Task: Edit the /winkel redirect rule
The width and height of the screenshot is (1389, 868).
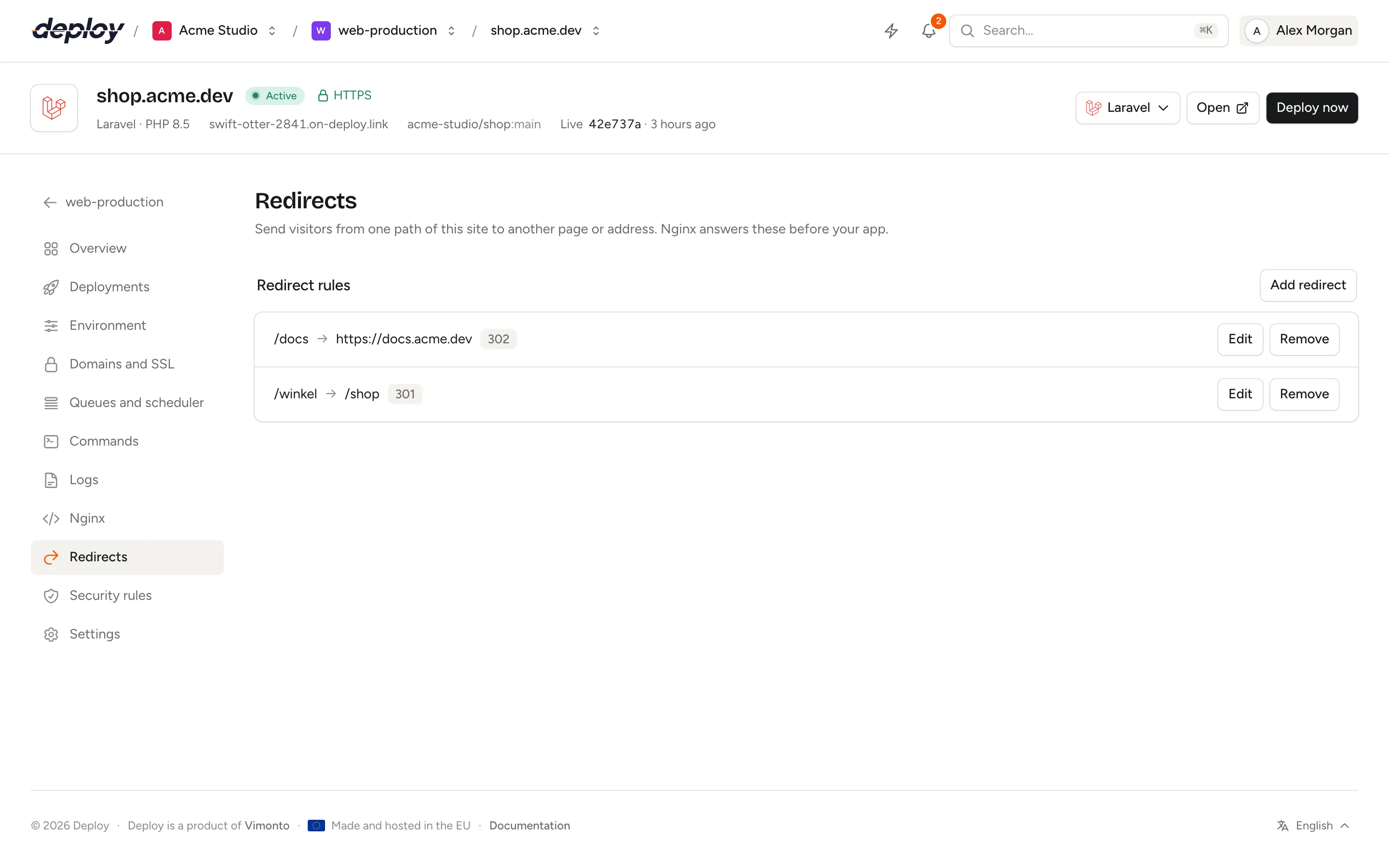Action: 1240,394
